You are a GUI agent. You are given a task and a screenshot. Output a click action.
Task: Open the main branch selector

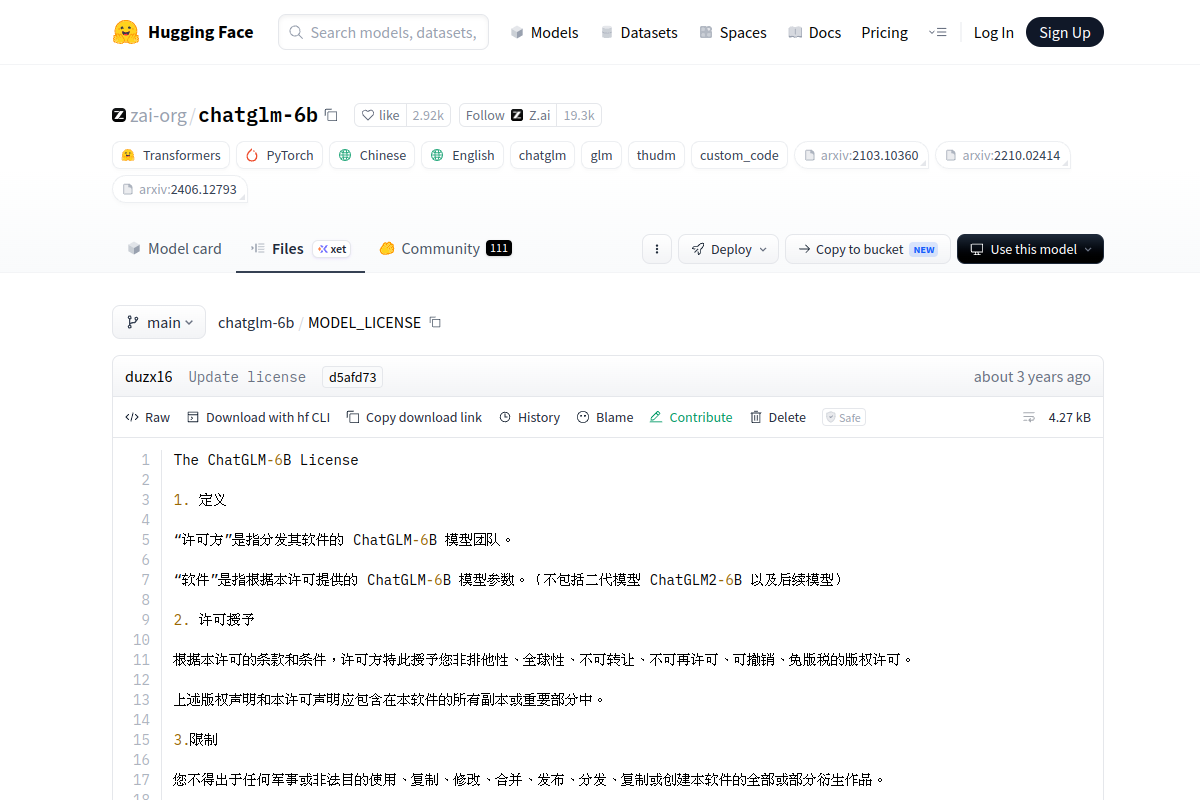coord(159,322)
